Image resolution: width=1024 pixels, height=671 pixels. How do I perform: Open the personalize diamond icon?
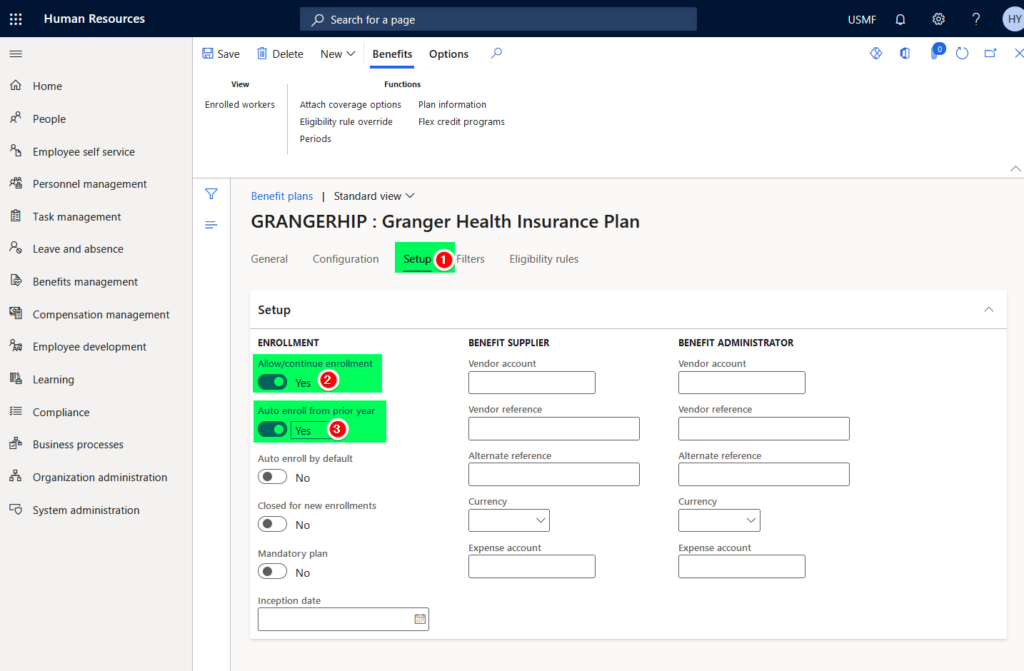[876, 53]
